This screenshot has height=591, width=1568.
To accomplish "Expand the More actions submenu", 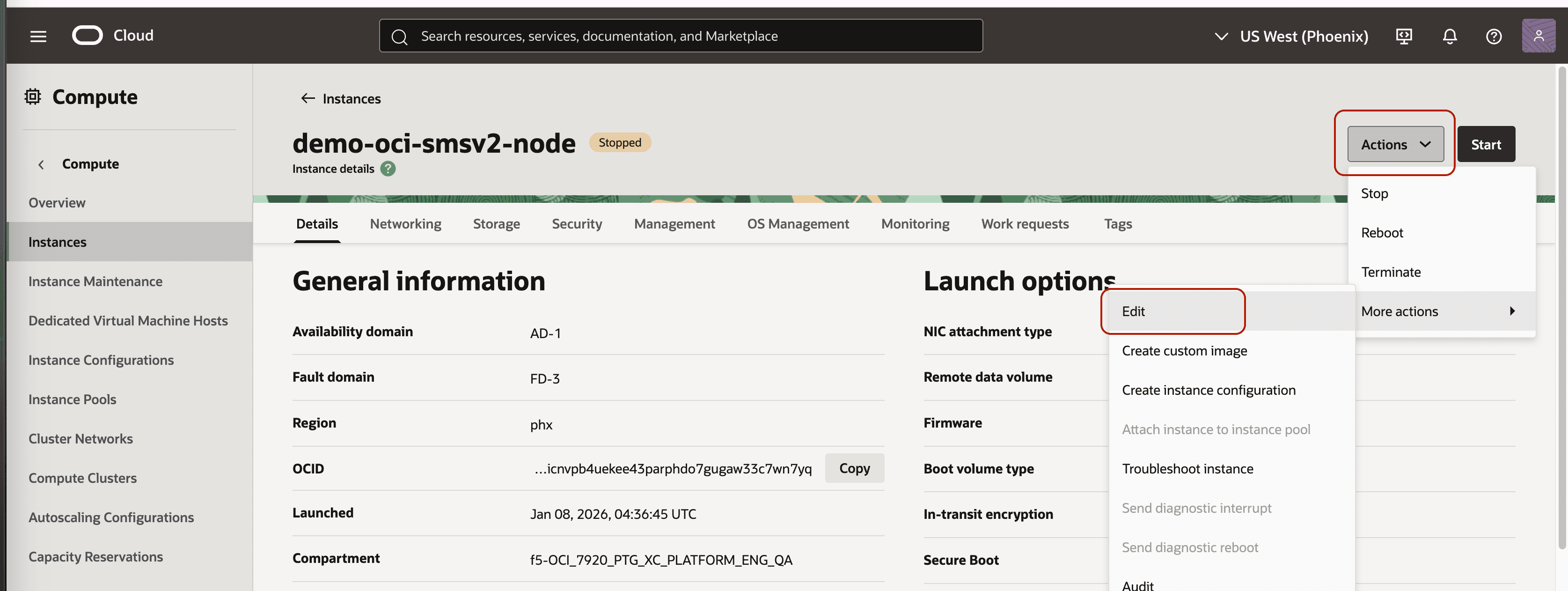I will click(1399, 311).
